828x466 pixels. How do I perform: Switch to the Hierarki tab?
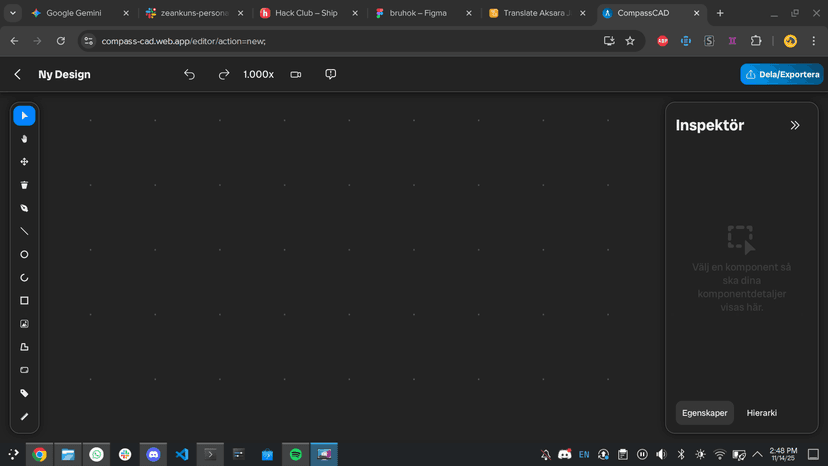point(761,413)
